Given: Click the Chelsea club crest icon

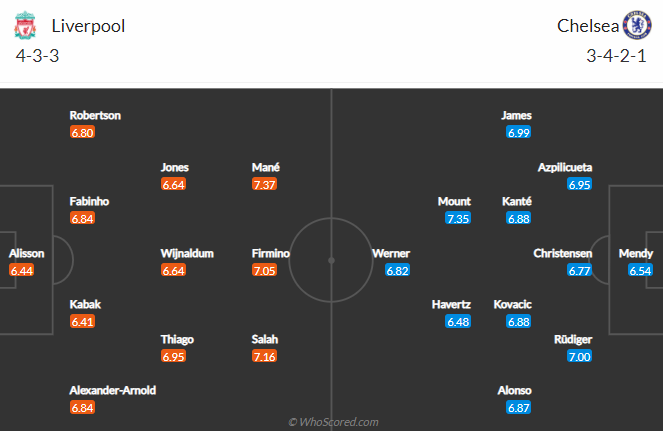Looking at the screenshot, I should click(x=635, y=25).
